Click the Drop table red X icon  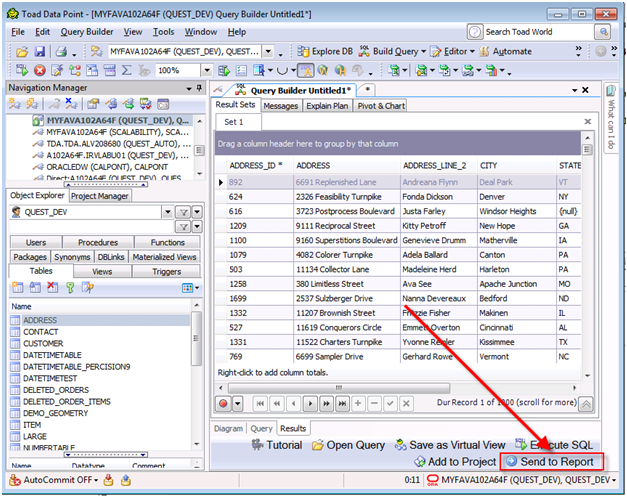(x=52, y=287)
